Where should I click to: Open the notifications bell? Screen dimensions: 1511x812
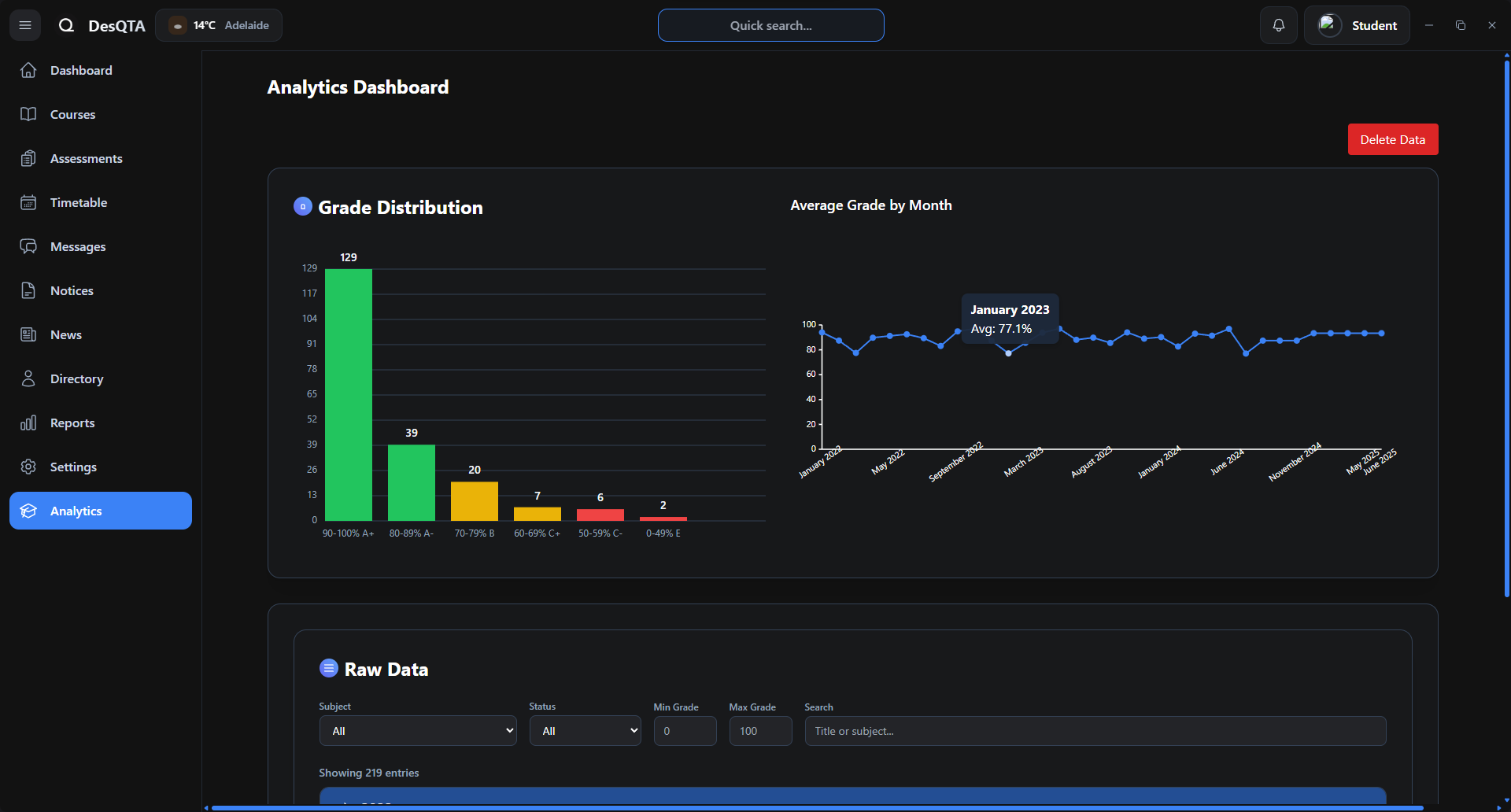[x=1278, y=25]
